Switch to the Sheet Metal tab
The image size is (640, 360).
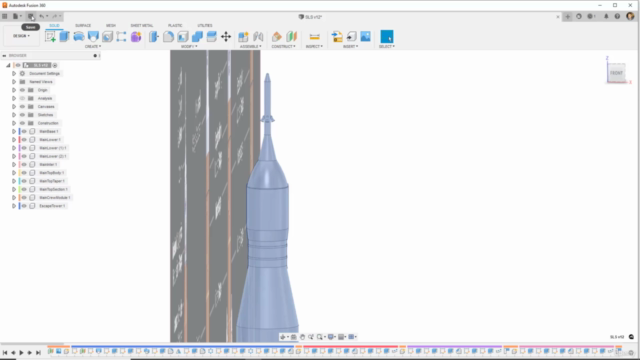click(142, 25)
